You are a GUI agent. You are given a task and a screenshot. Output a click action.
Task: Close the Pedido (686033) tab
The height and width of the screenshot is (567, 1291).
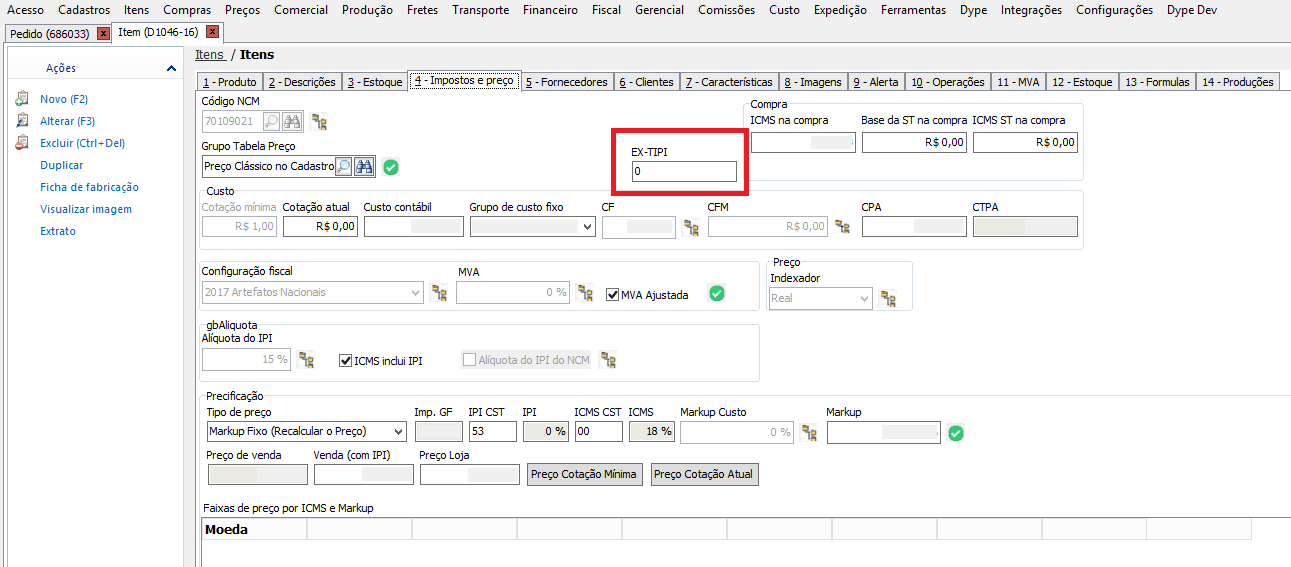click(103, 33)
